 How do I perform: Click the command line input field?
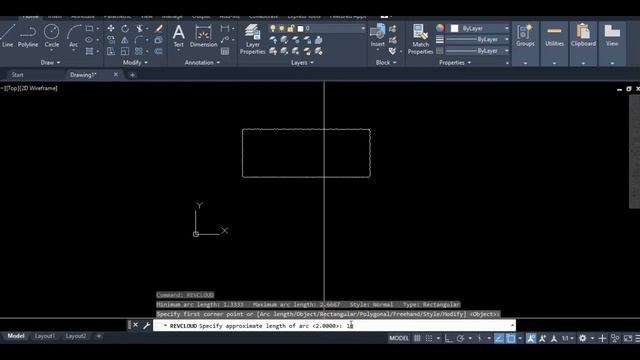334,326
